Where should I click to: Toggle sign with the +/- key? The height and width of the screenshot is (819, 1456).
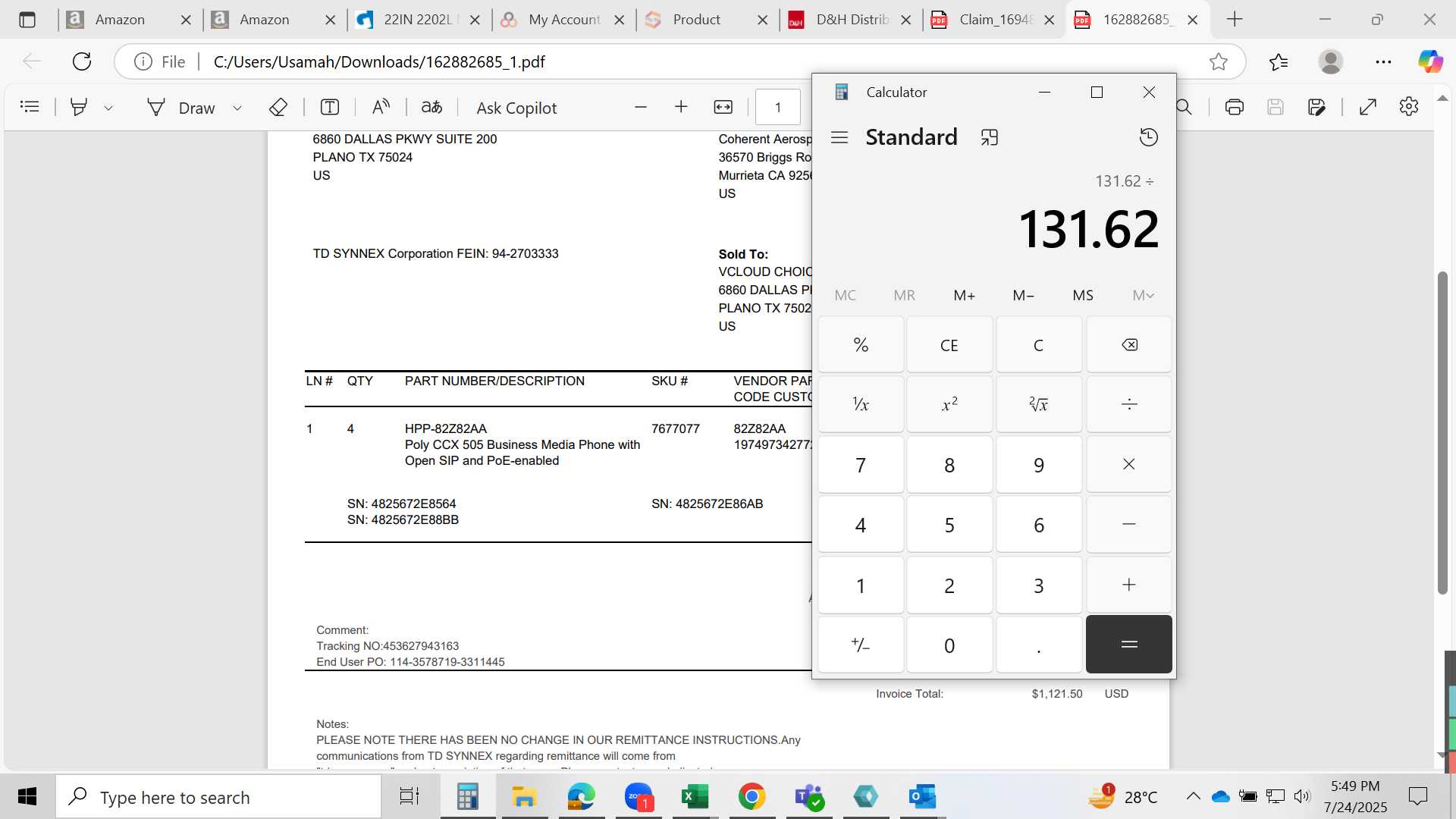click(x=861, y=645)
